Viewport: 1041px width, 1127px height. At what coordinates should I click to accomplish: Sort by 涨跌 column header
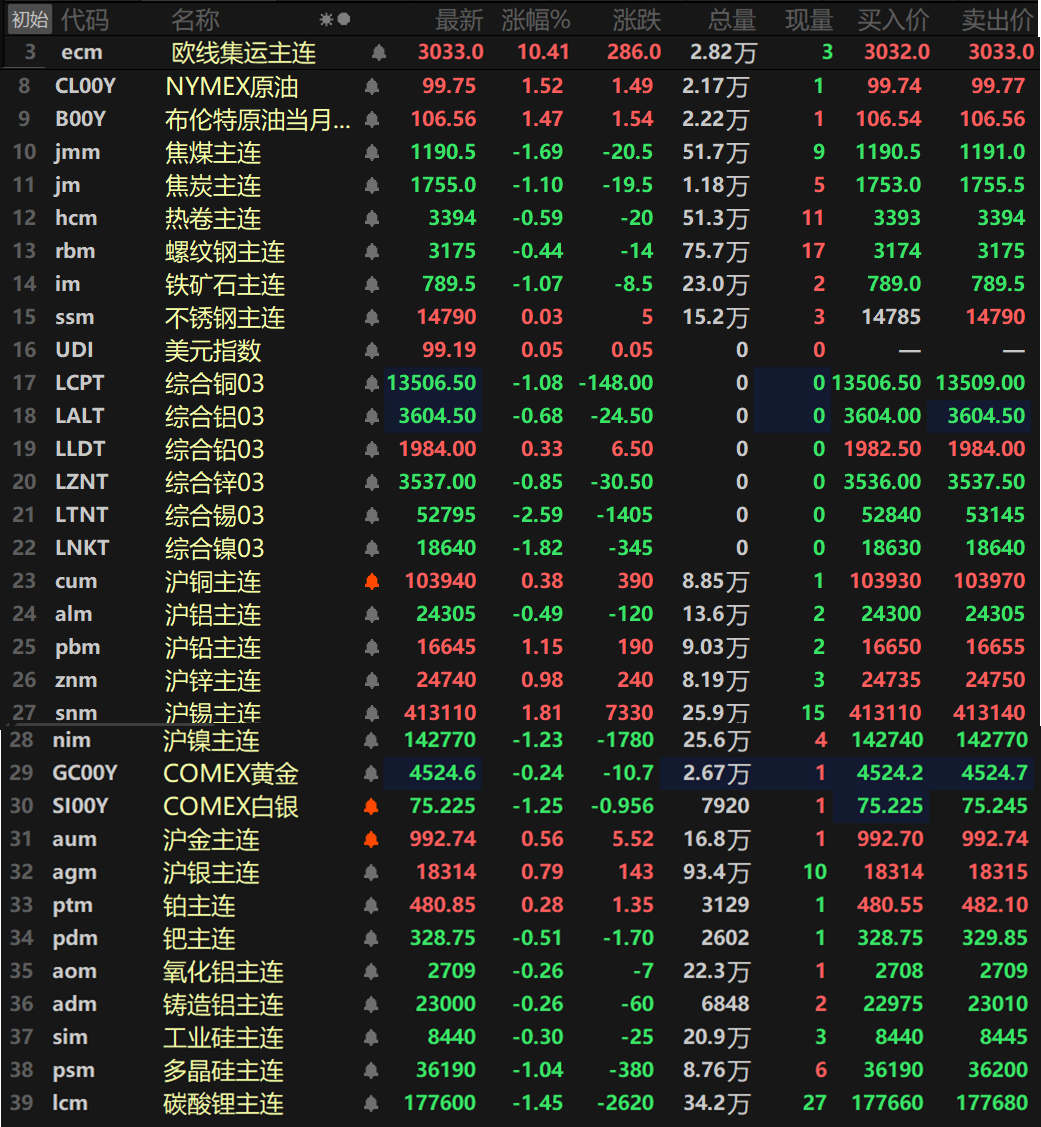click(x=636, y=20)
